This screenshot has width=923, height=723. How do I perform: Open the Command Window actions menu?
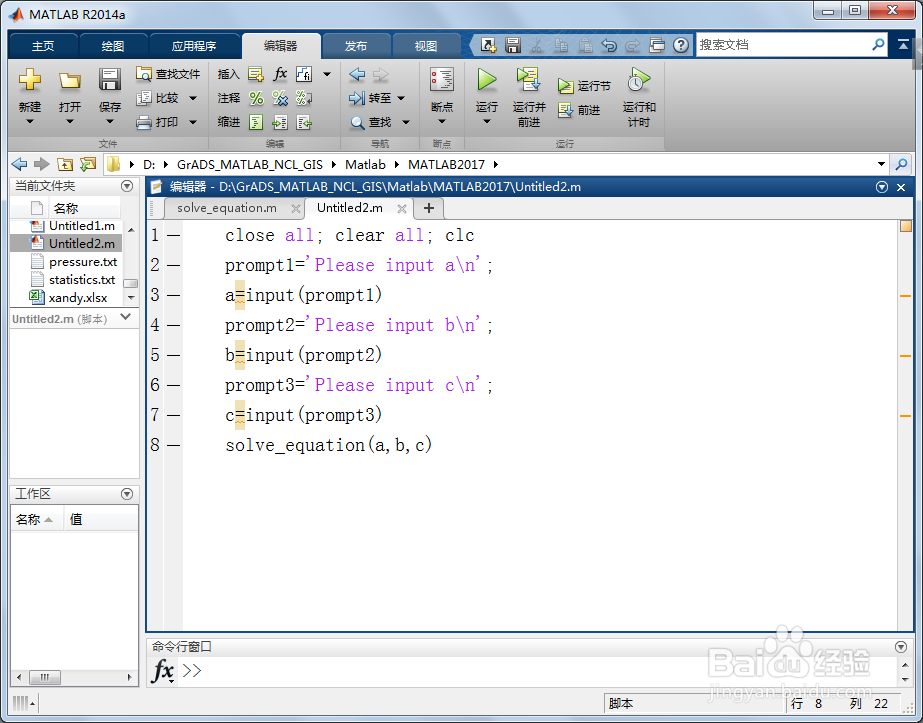click(x=901, y=646)
